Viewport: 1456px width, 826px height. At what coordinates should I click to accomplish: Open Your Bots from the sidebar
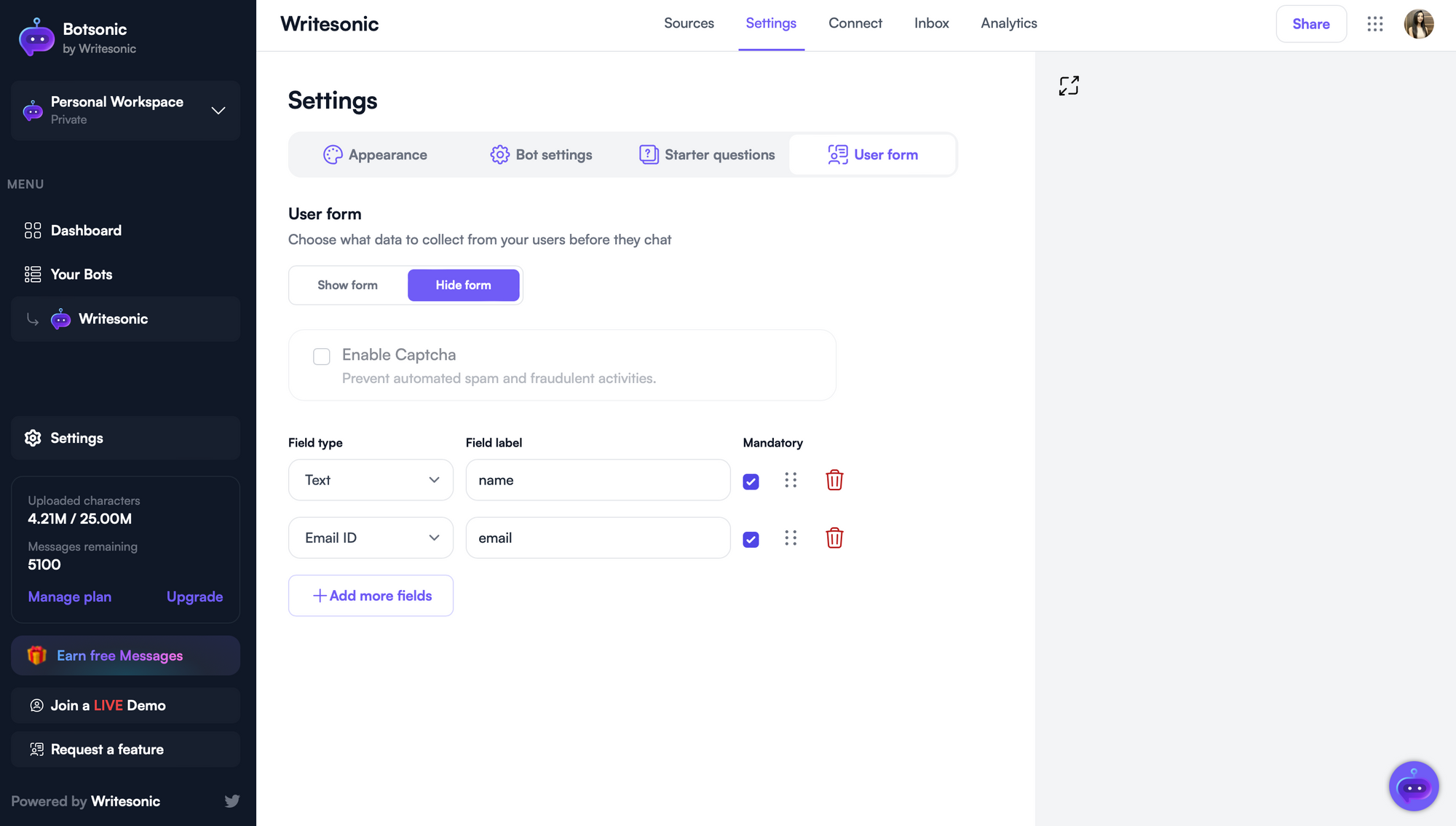82,274
